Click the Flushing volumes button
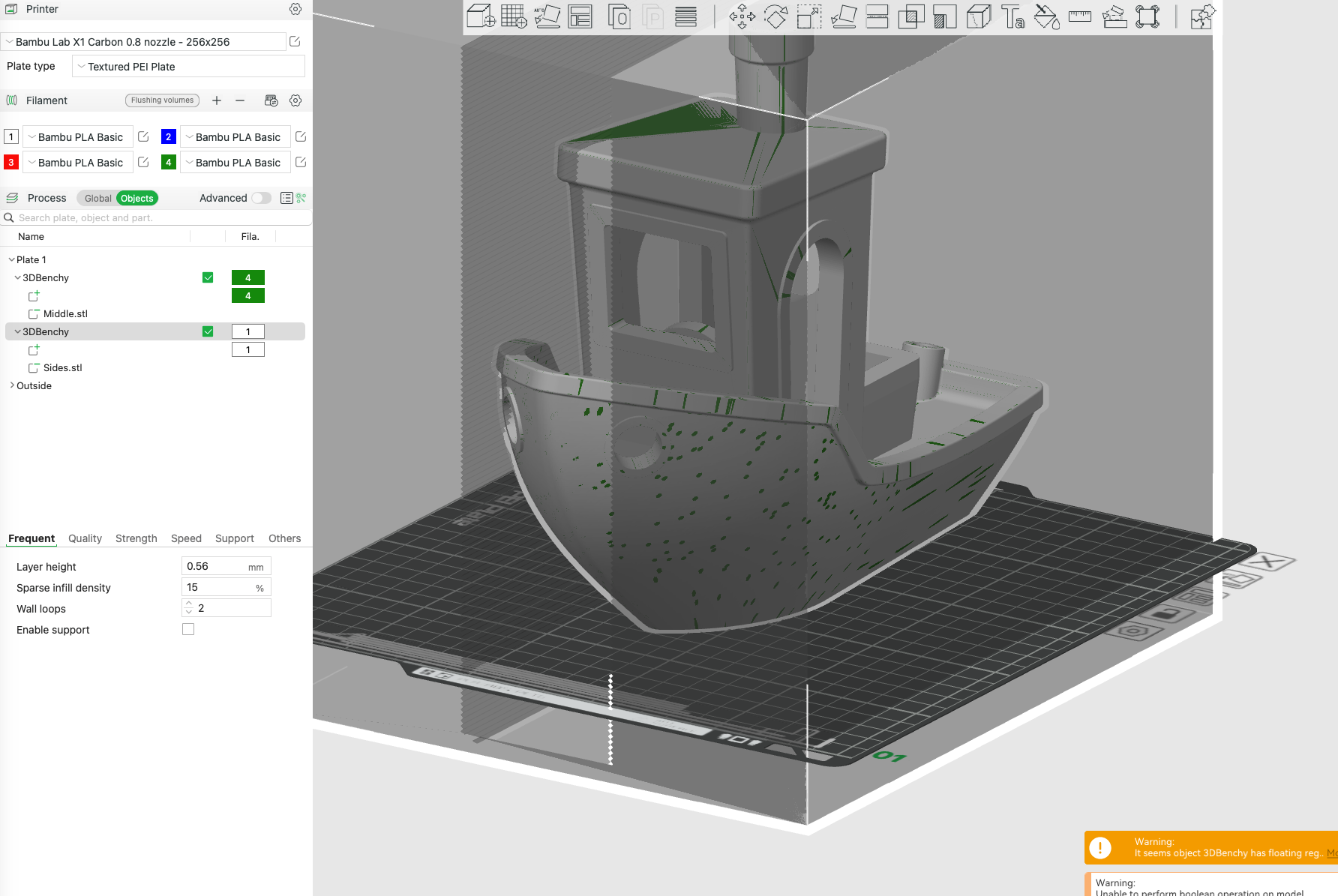 [162, 100]
